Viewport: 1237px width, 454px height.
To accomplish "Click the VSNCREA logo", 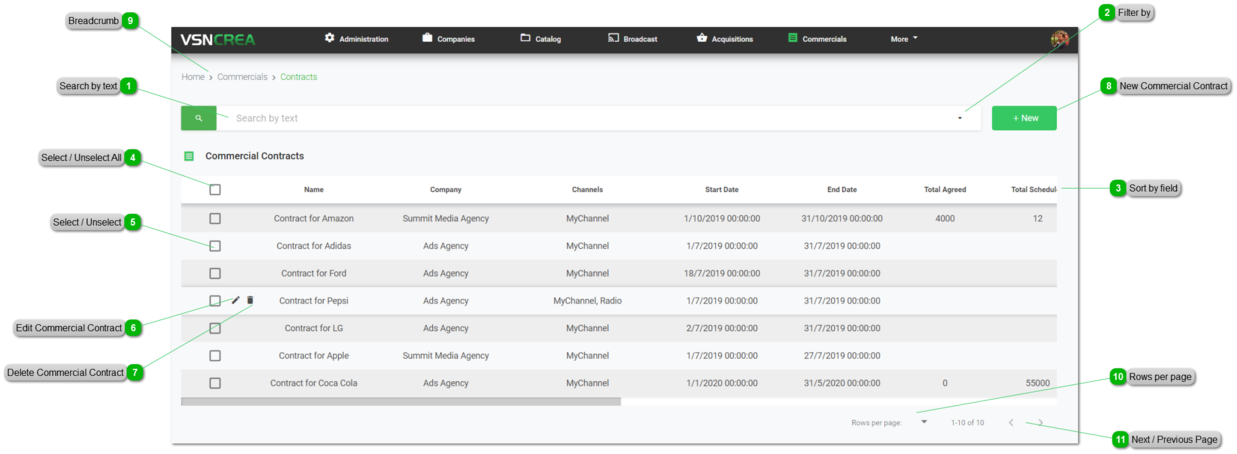I will click(218, 39).
